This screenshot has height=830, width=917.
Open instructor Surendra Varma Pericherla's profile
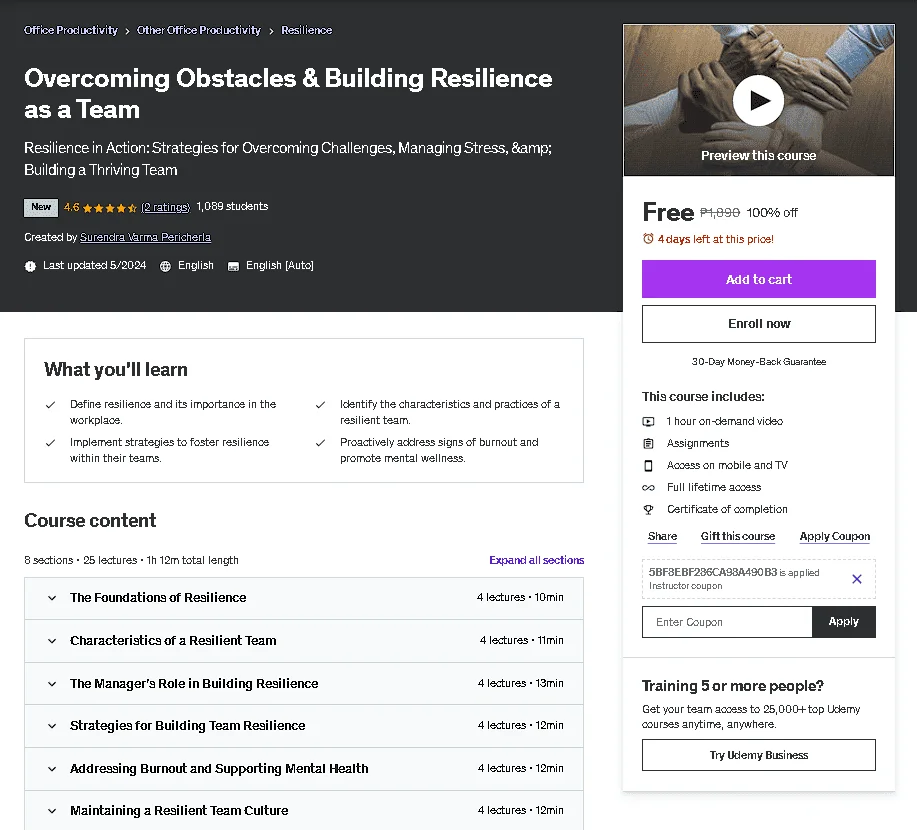[145, 237]
